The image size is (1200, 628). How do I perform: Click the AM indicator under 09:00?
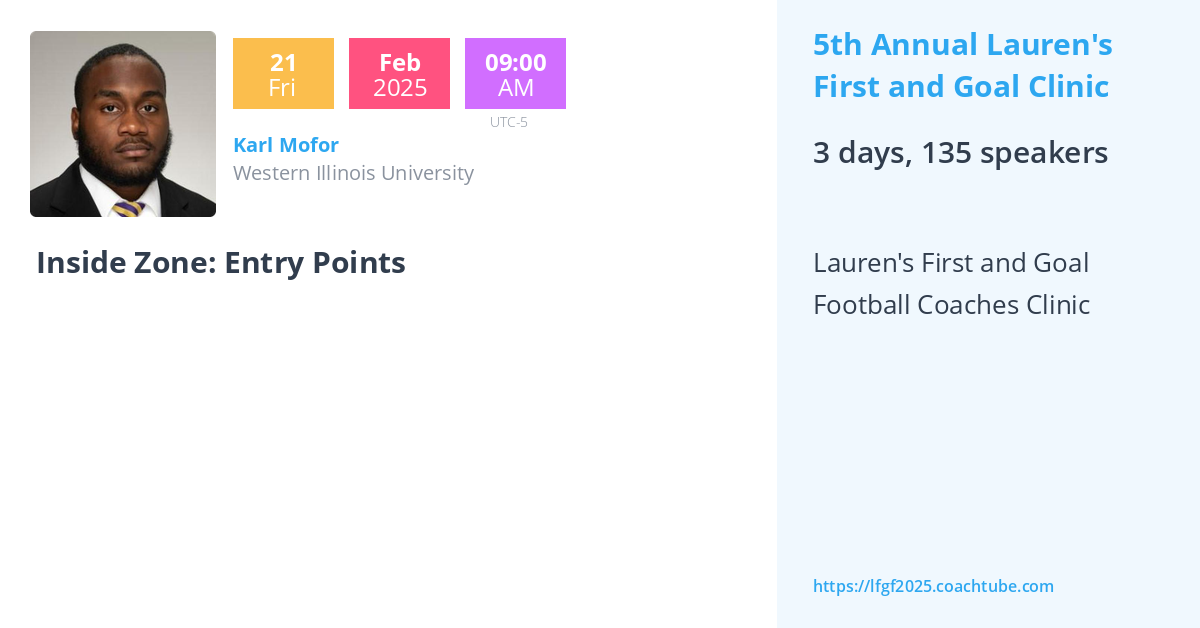pos(515,88)
